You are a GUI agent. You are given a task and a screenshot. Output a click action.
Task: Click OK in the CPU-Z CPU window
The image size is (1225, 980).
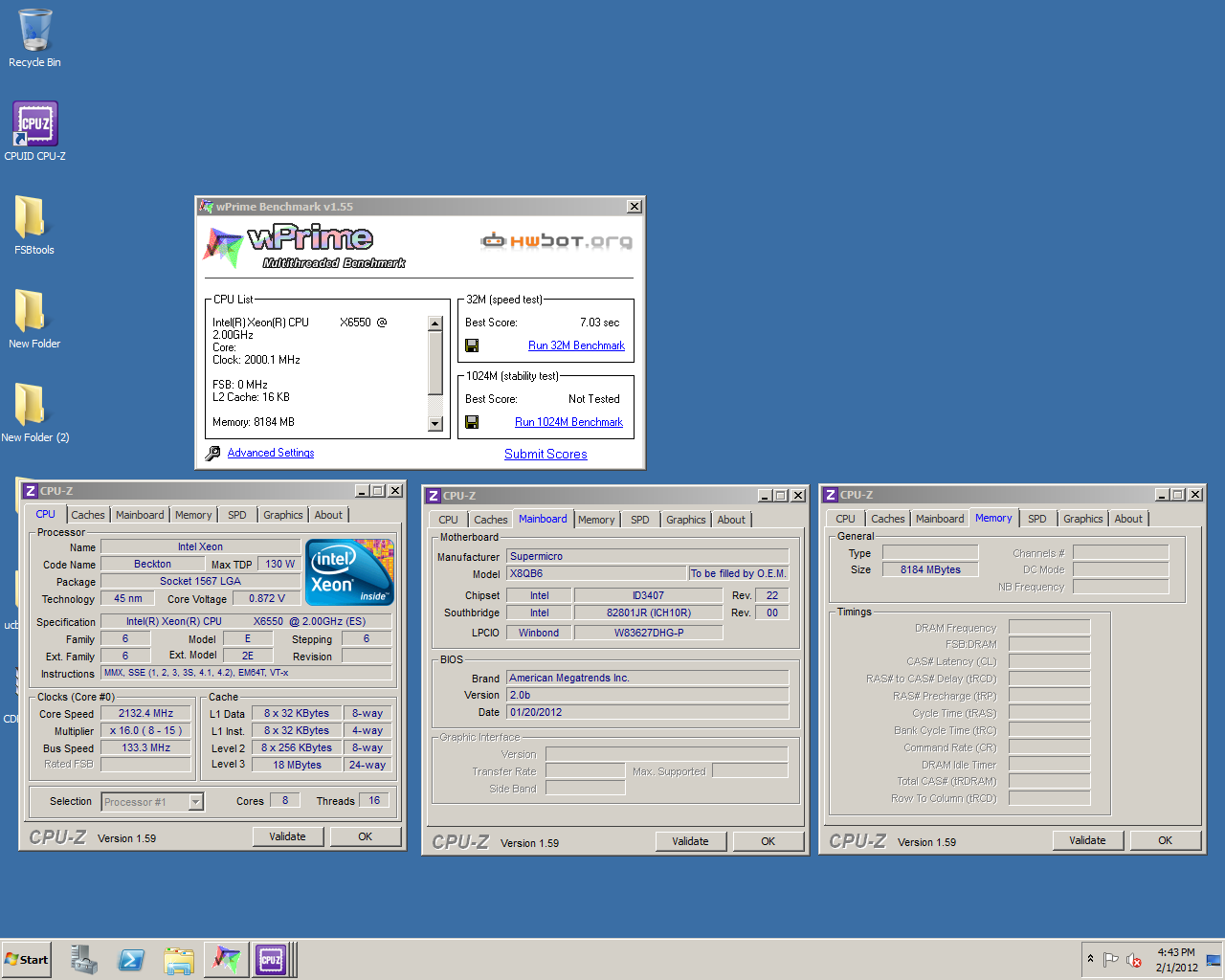tap(365, 836)
